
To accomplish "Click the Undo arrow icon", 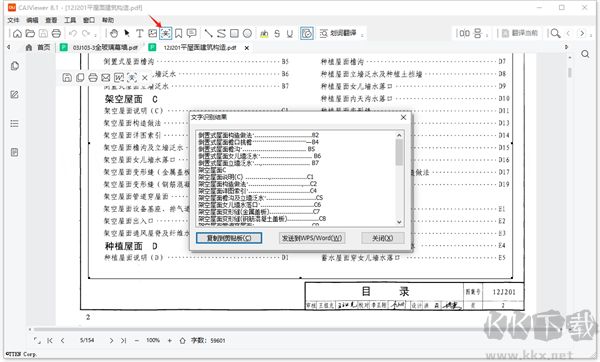I will (73, 34).
